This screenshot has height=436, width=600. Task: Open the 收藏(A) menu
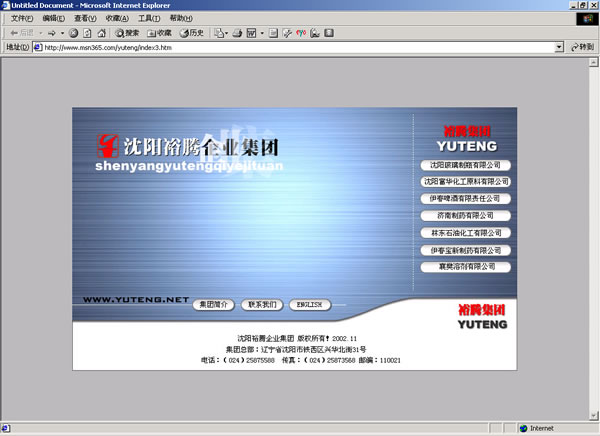(117, 18)
